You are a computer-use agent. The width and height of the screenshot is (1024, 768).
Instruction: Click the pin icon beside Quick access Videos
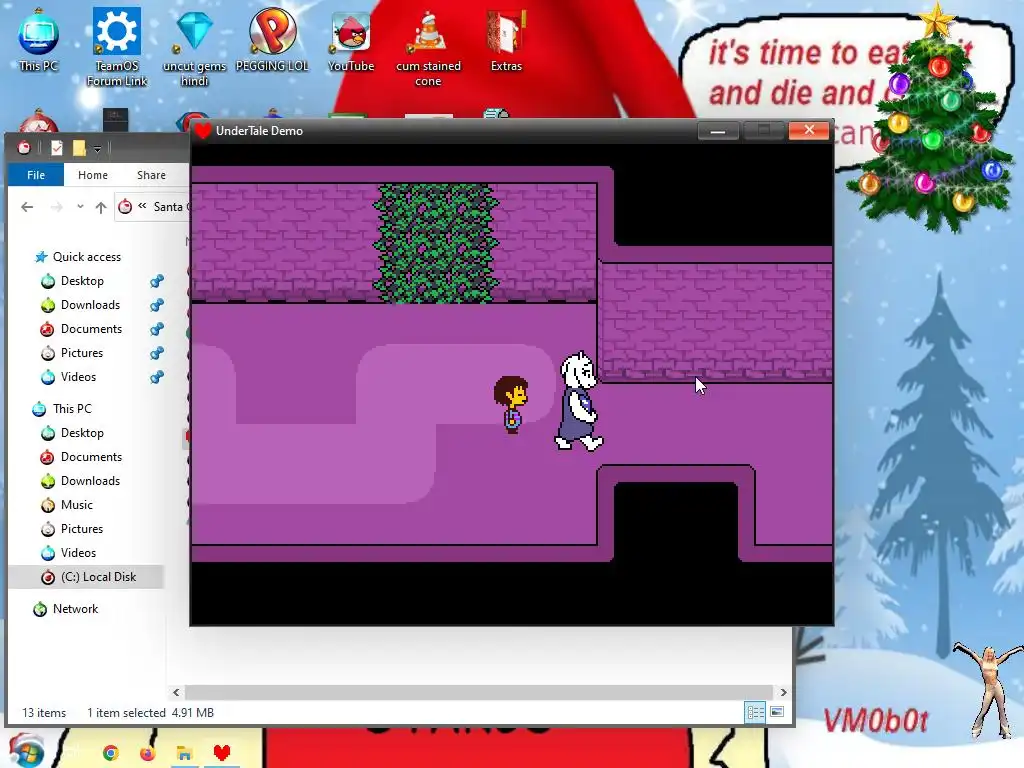157,377
